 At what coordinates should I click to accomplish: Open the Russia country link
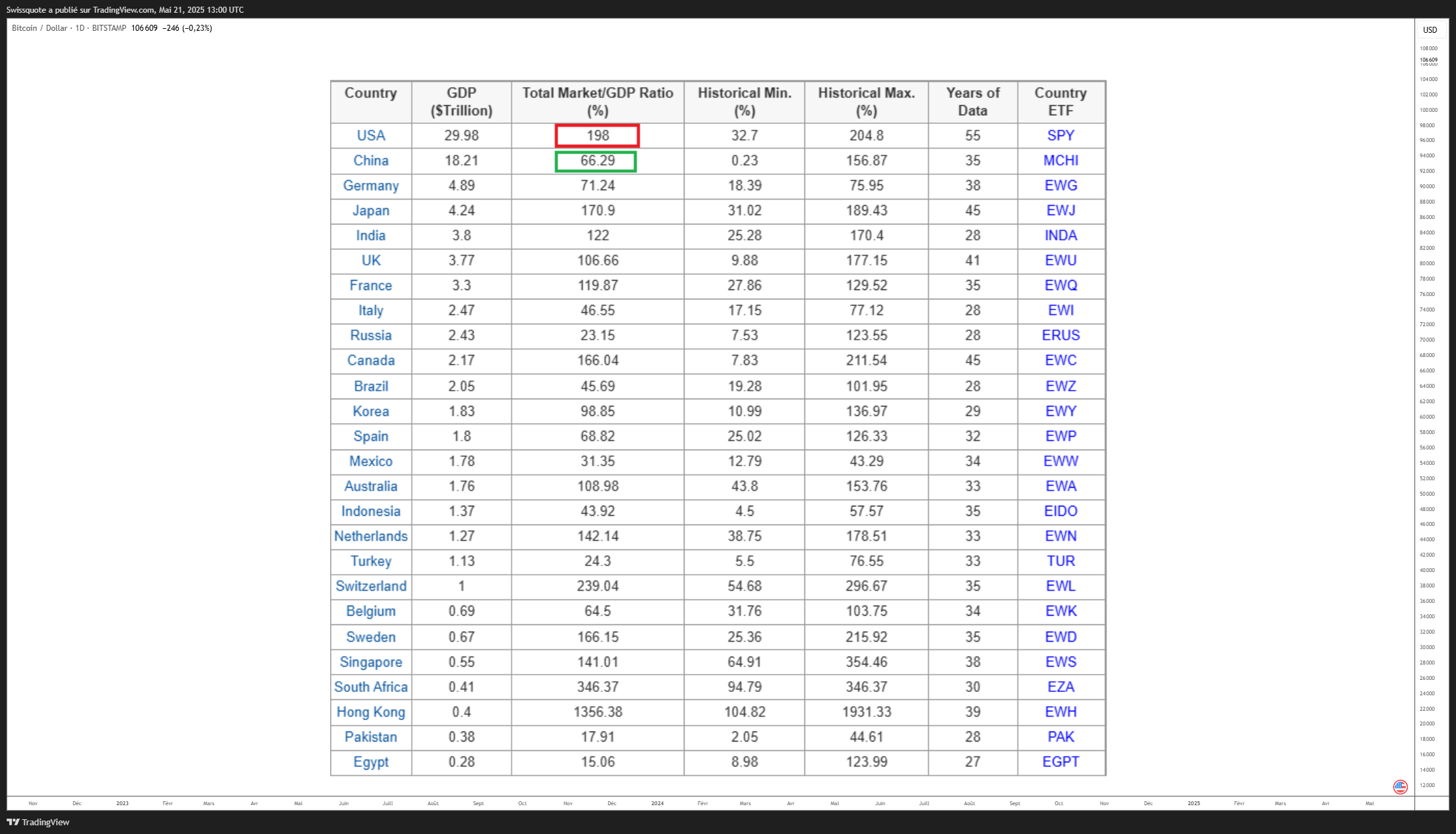click(x=371, y=336)
